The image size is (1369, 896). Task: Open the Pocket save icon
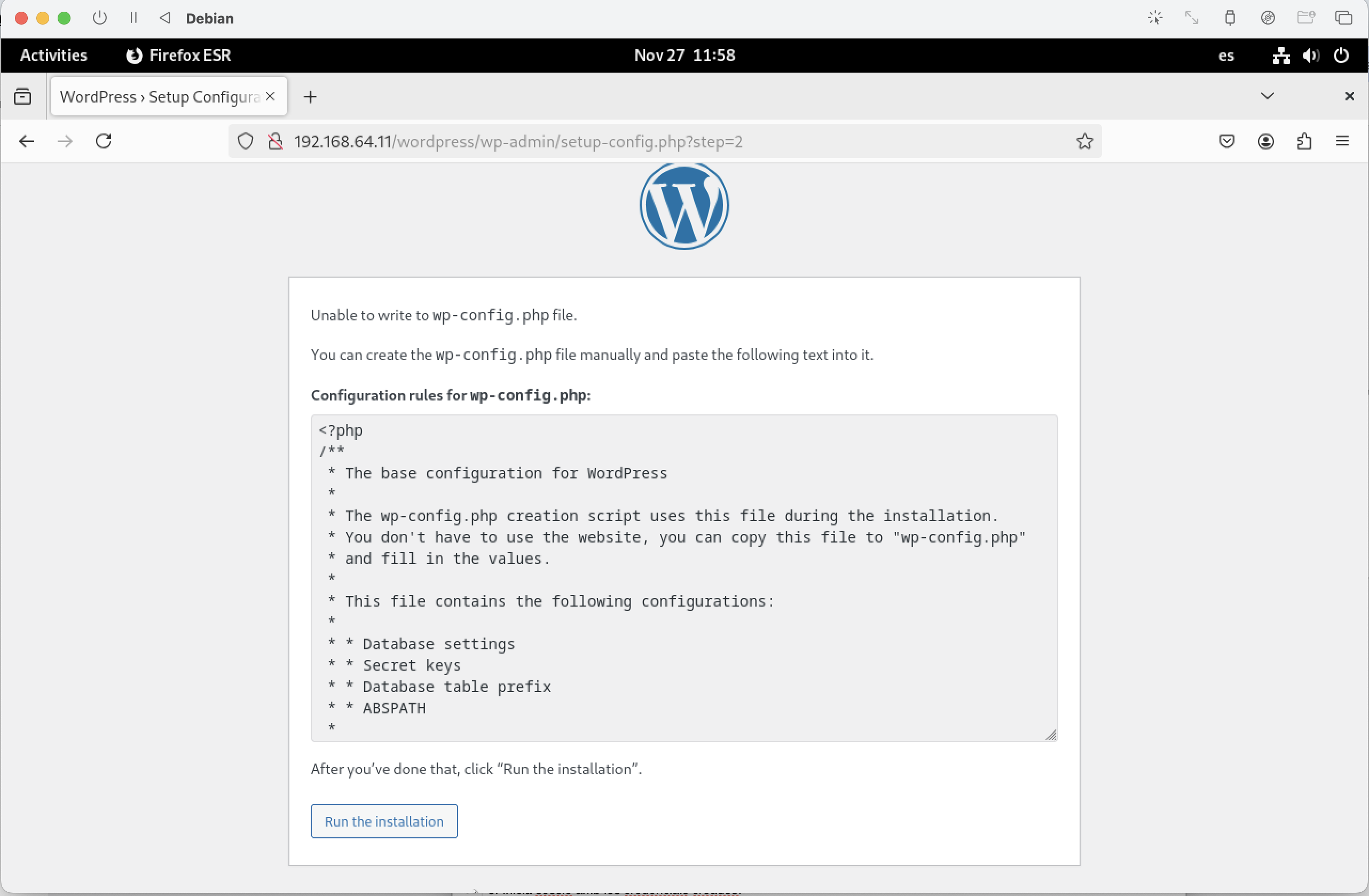tap(1226, 142)
